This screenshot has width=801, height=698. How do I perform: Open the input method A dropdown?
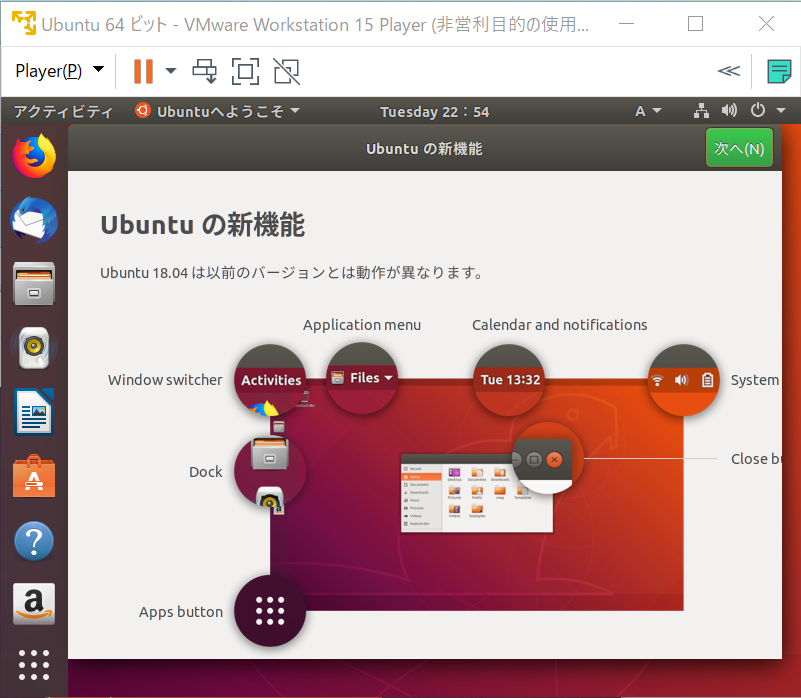[648, 111]
